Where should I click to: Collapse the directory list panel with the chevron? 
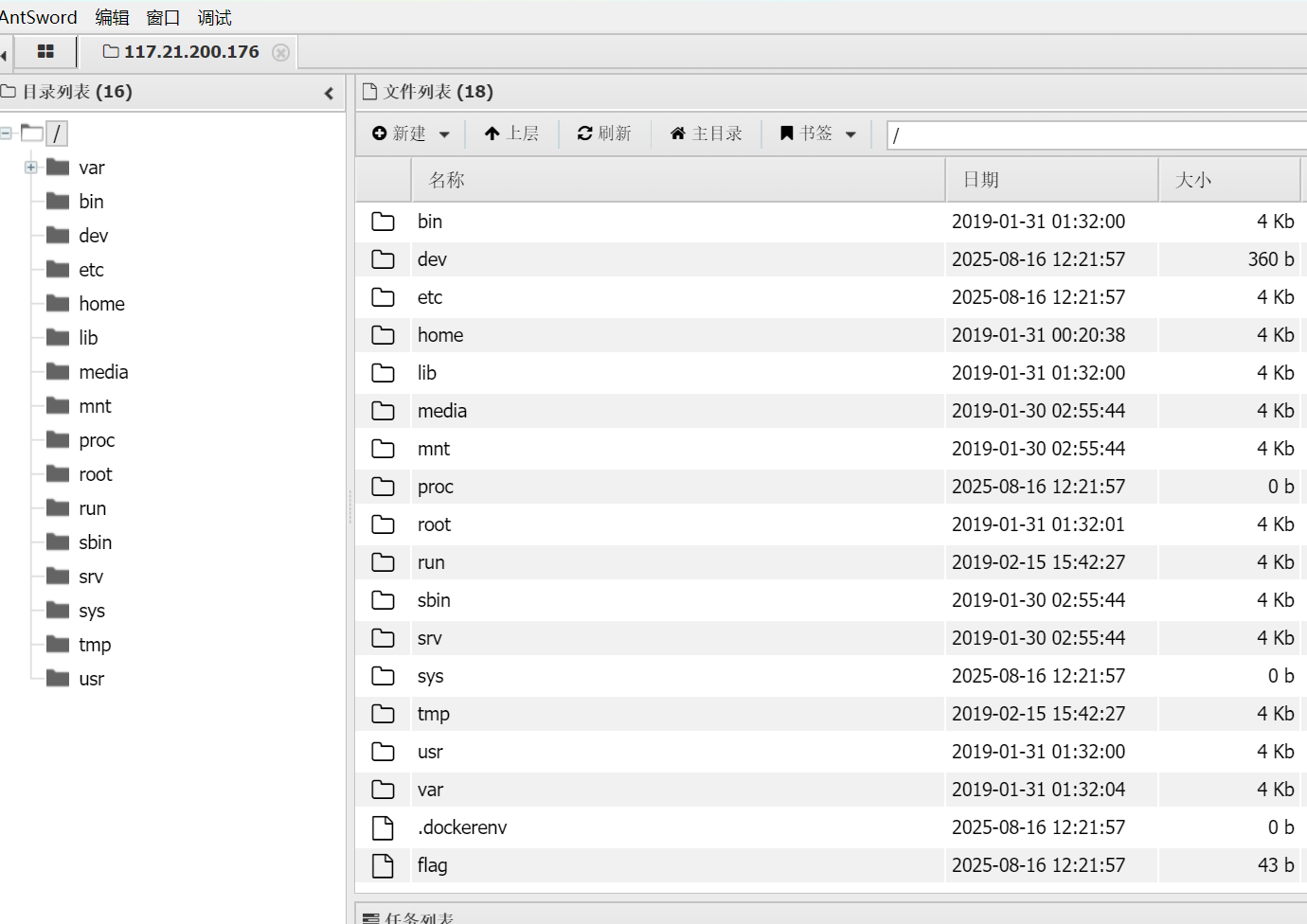pos(329,93)
